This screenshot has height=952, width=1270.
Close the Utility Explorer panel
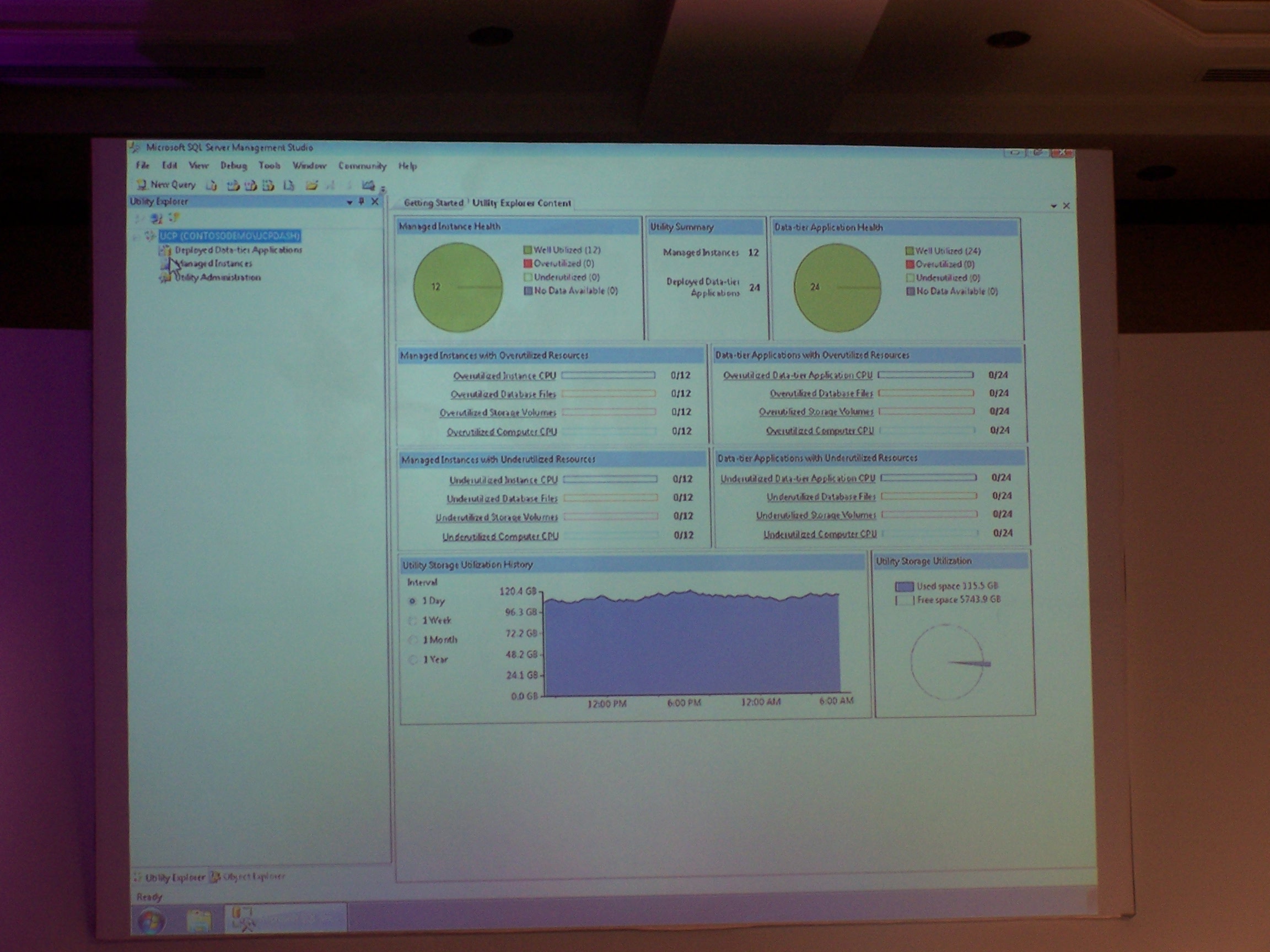pyautogui.click(x=375, y=202)
